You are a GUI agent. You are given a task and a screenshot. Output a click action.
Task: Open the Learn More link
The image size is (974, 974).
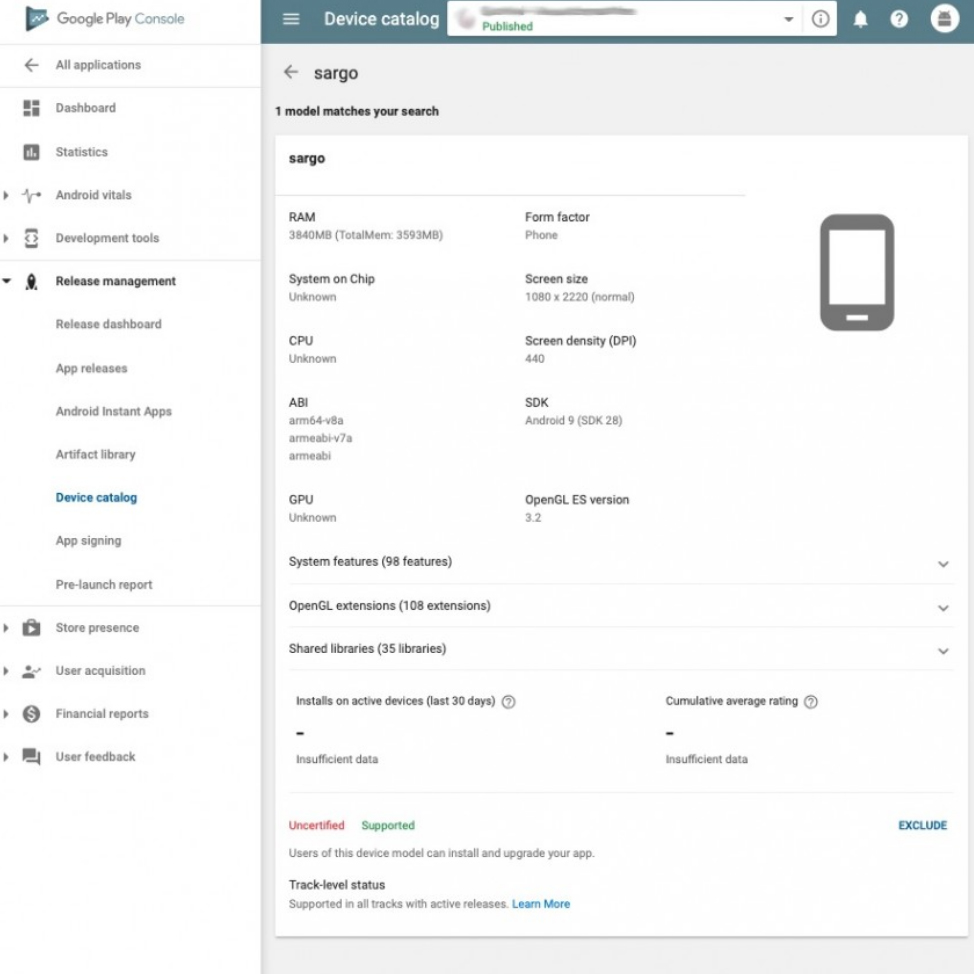(x=541, y=904)
